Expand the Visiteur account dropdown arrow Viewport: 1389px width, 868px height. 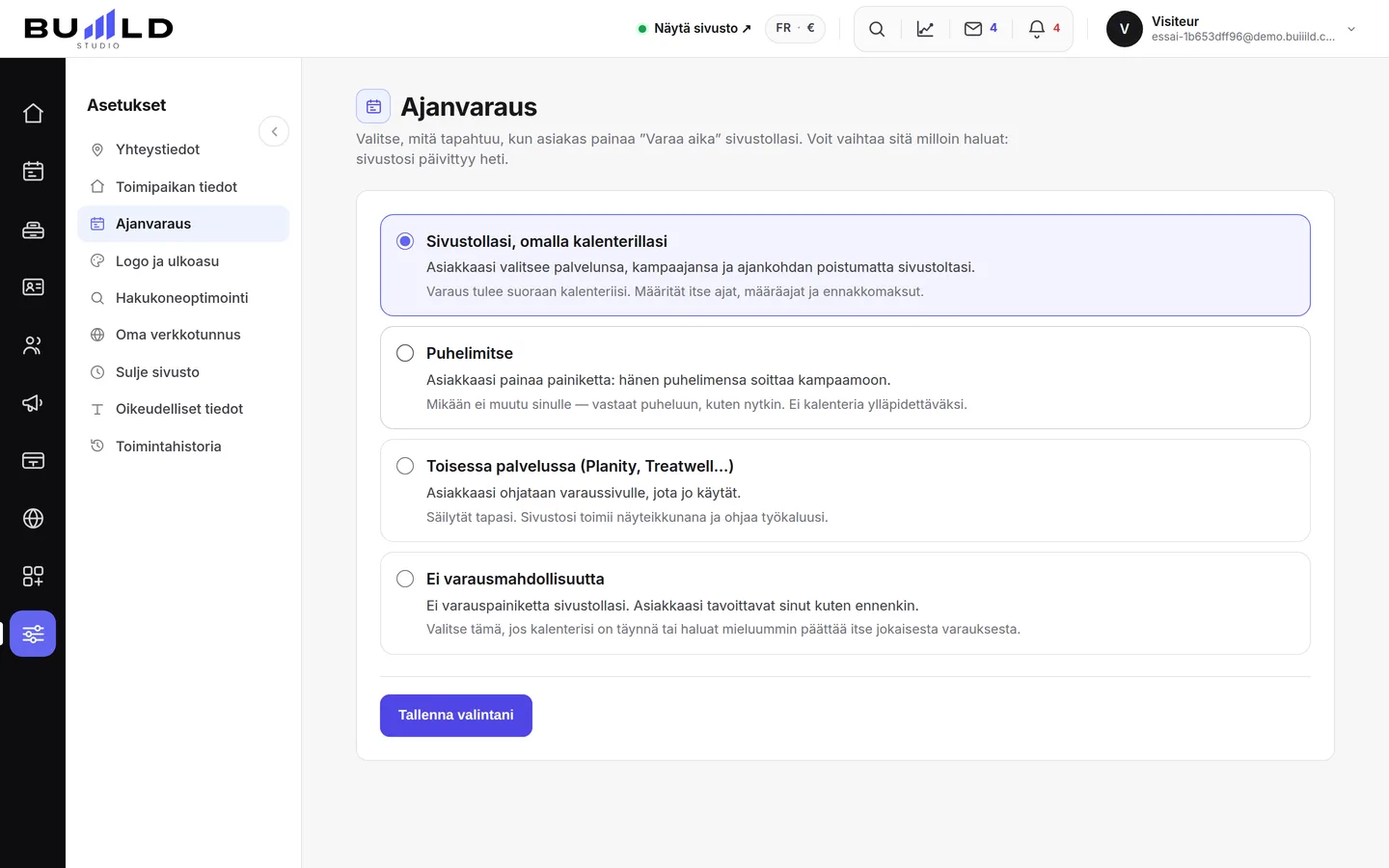point(1351,29)
